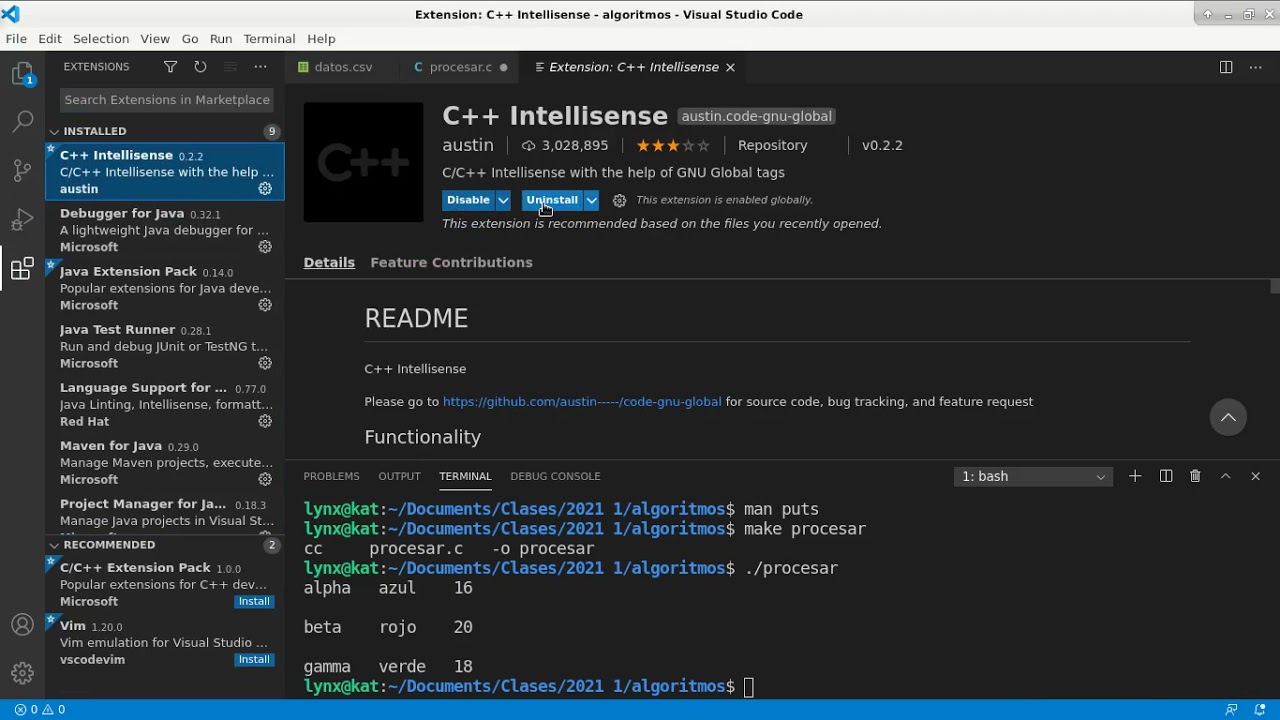
Task: Open the Uninstall dropdown arrow
Action: (x=592, y=200)
